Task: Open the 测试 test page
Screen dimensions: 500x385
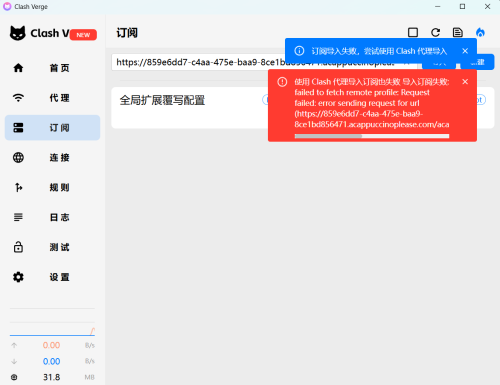Action: click(52, 247)
